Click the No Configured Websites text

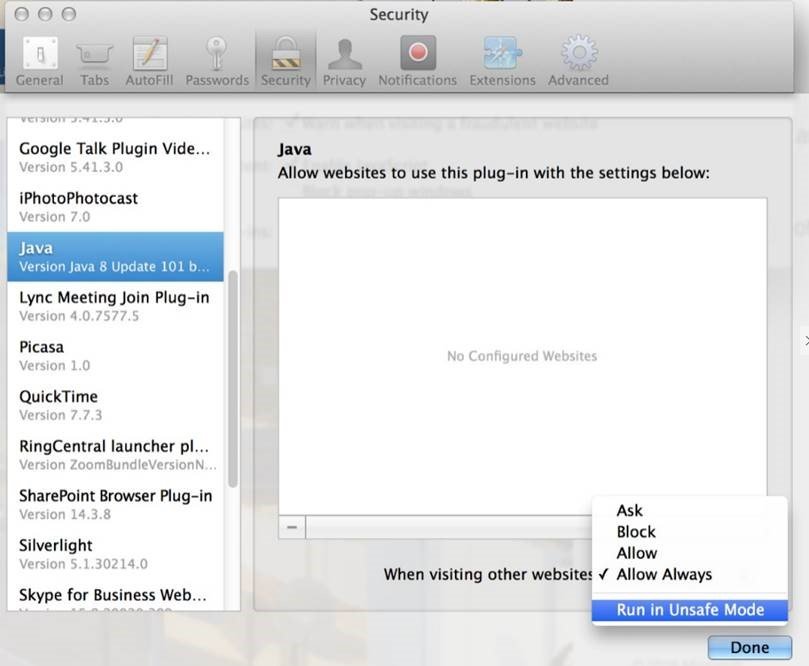click(522, 356)
